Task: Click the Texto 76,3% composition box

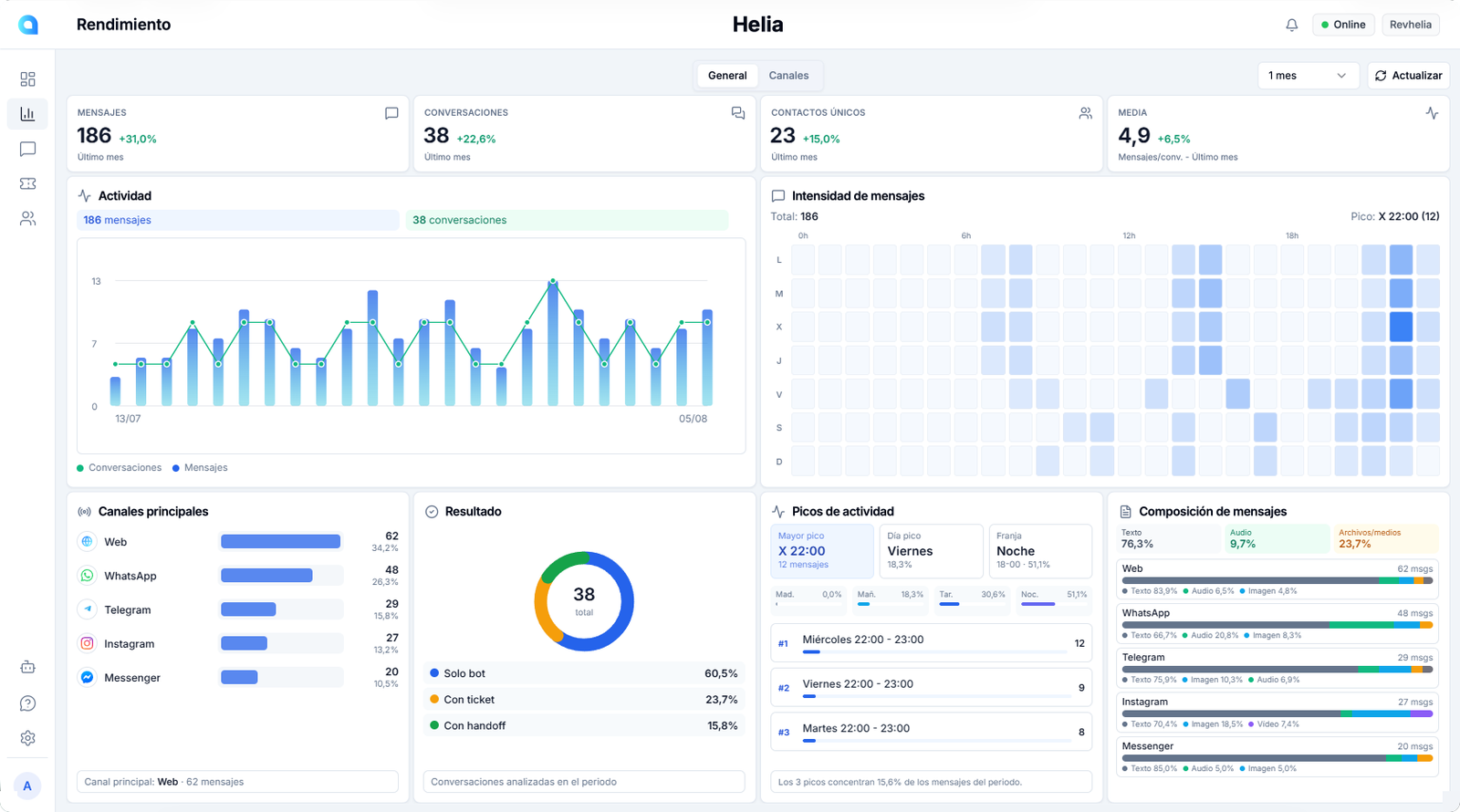Action: [x=1171, y=538]
